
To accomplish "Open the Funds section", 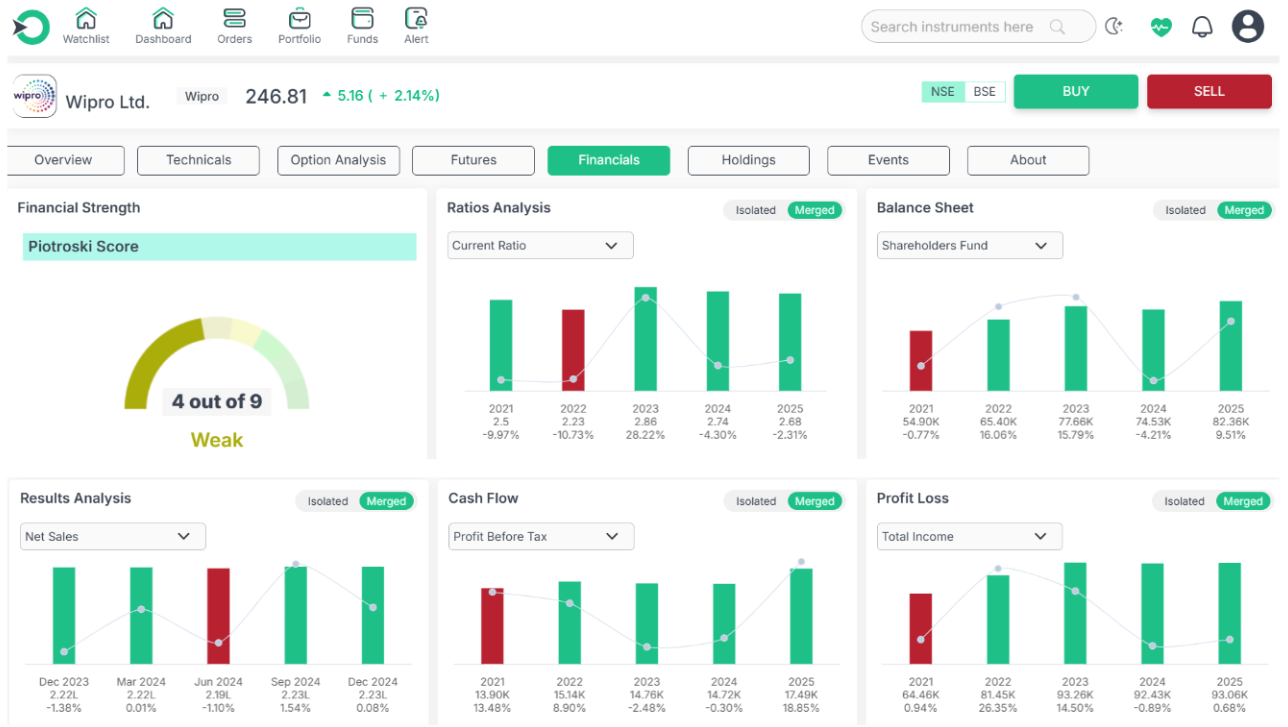I will [362, 26].
